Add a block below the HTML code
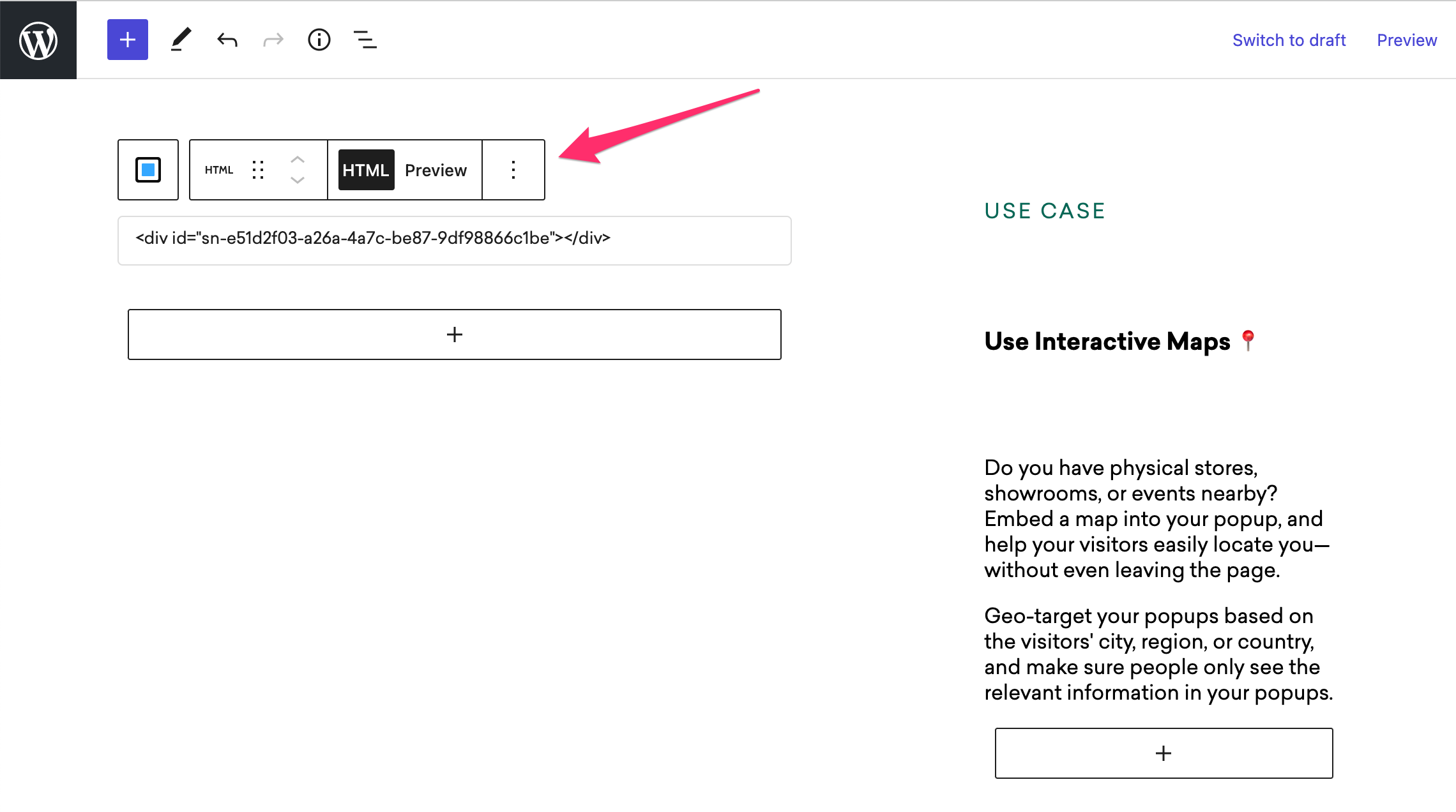This screenshot has width=1456, height=812. (x=455, y=335)
